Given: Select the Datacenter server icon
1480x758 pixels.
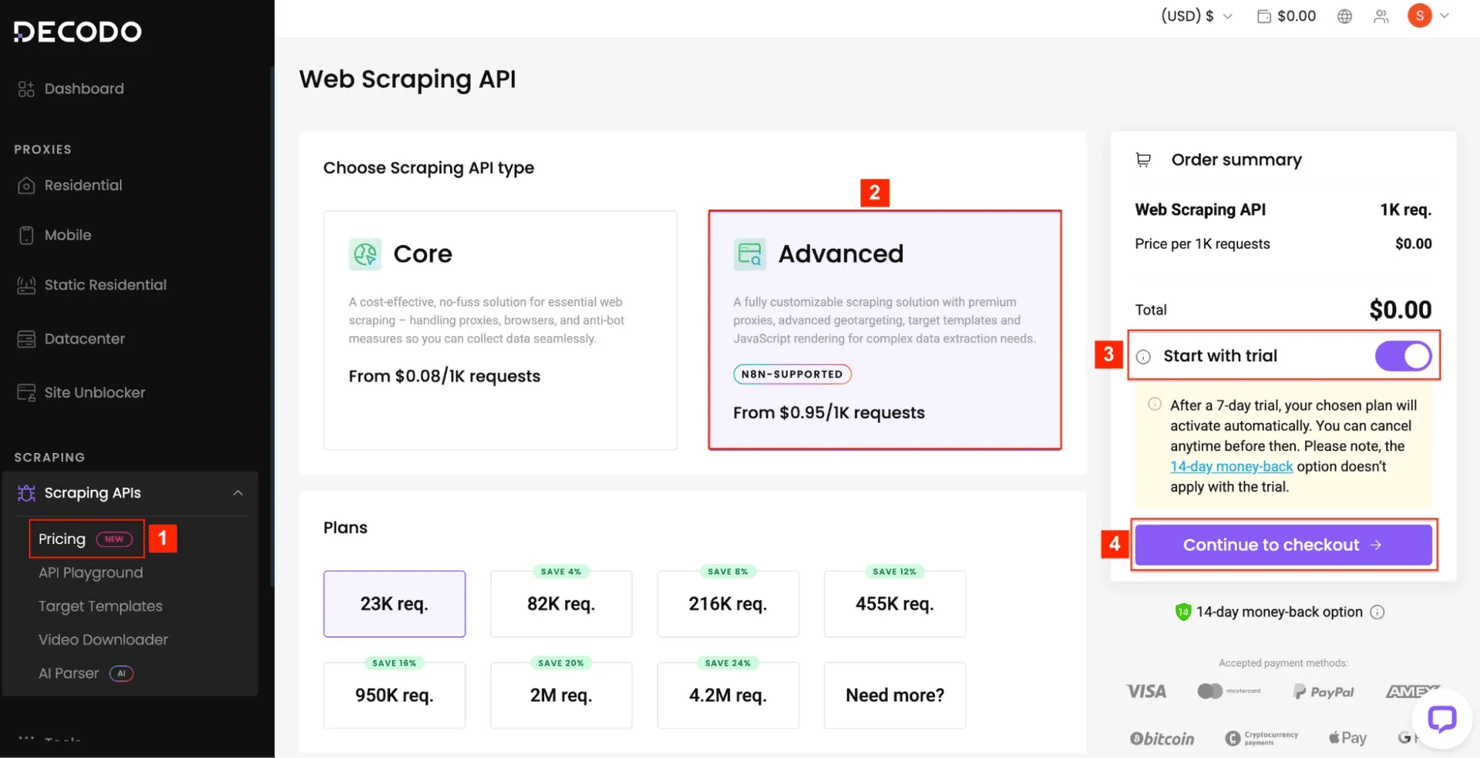Looking at the screenshot, I should pyautogui.click(x=26, y=339).
